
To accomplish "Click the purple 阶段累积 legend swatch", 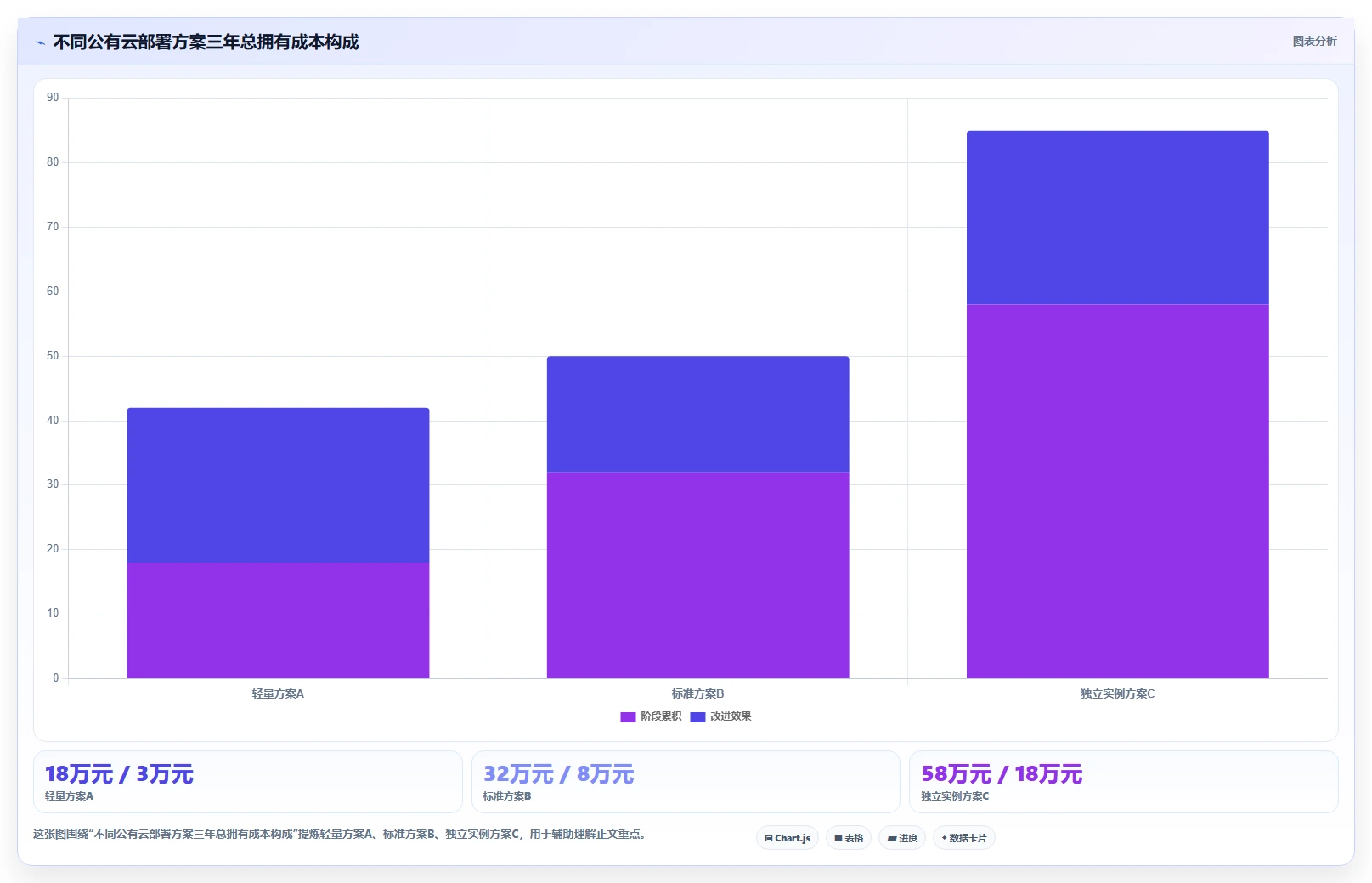I will coord(628,717).
